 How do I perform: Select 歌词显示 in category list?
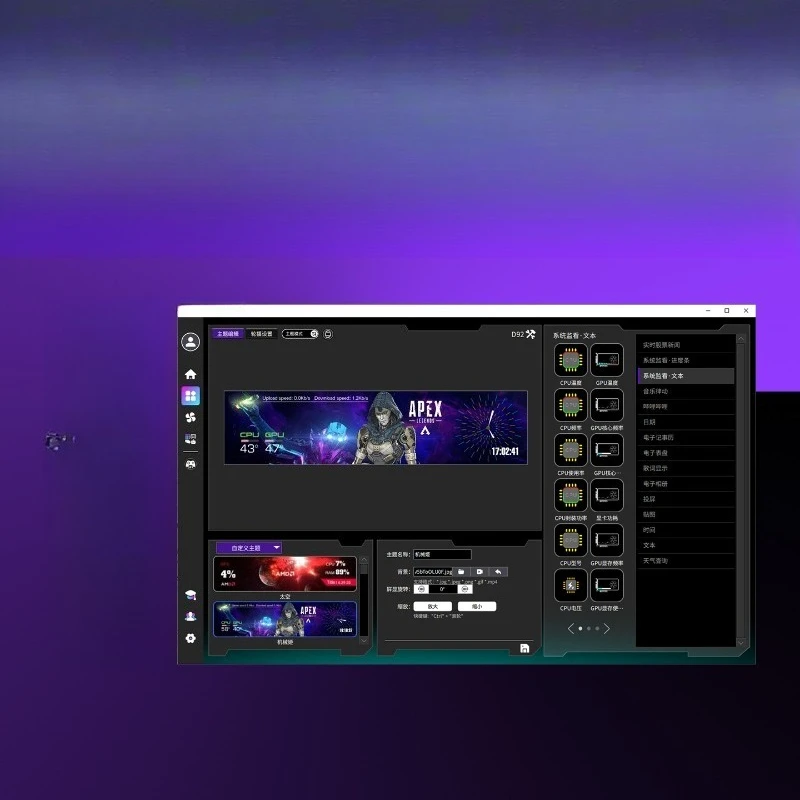(686, 468)
